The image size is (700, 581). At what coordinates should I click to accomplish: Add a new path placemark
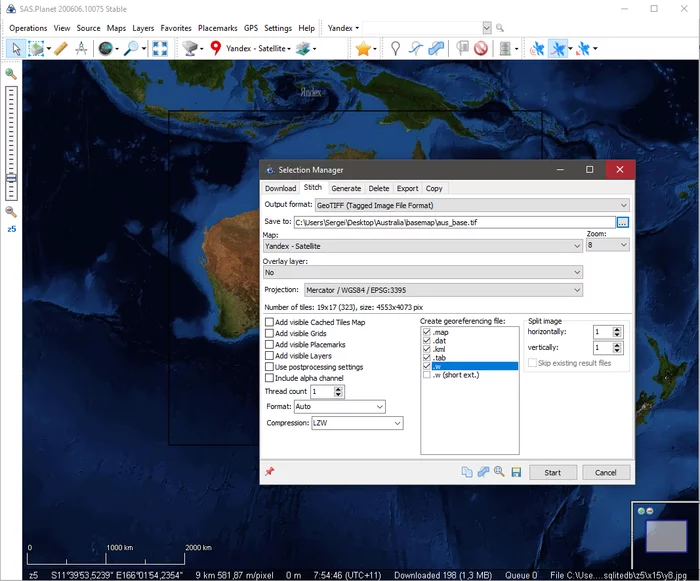pos(416,48)
